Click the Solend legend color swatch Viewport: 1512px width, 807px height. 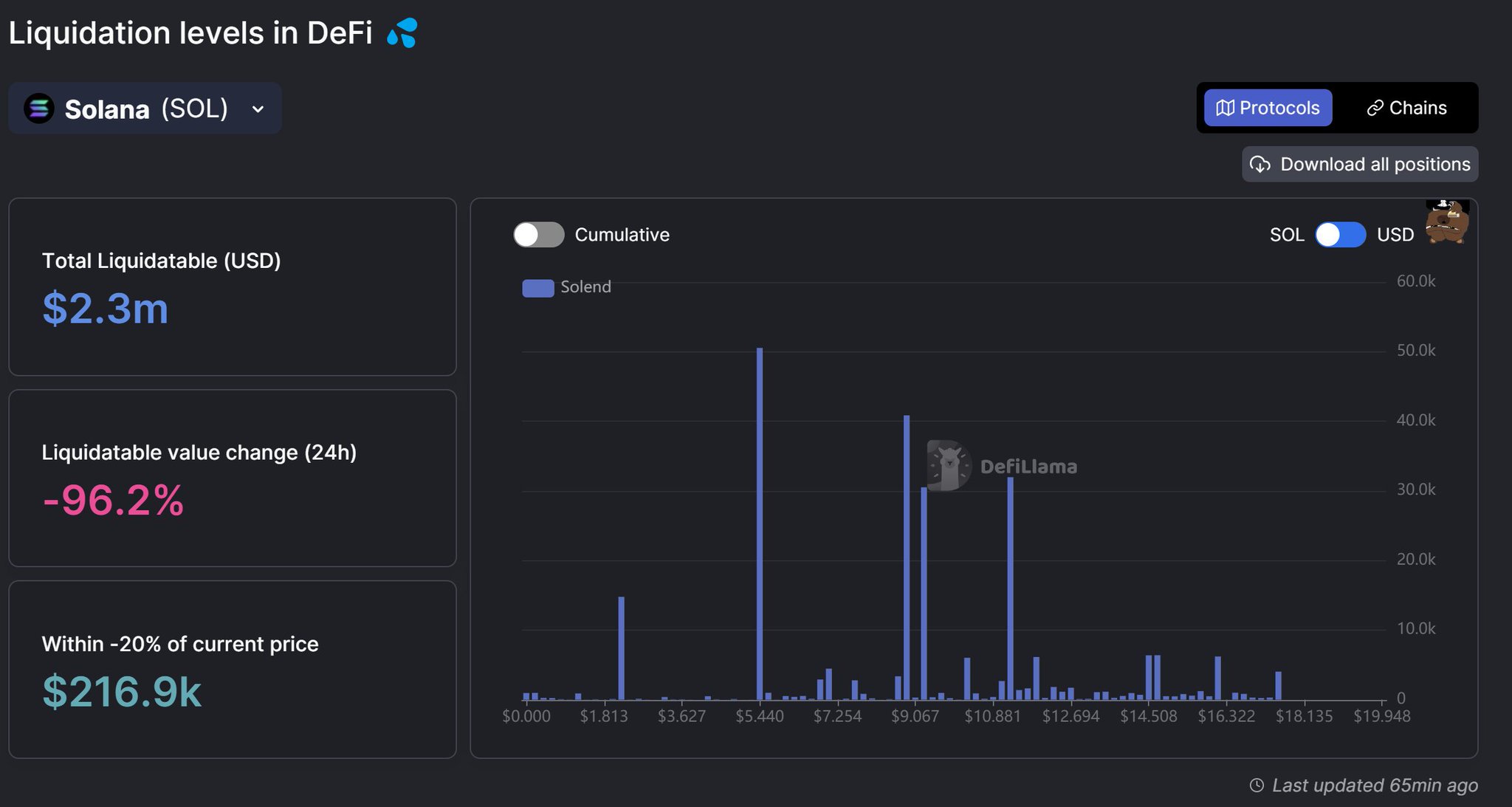(538, 288)
